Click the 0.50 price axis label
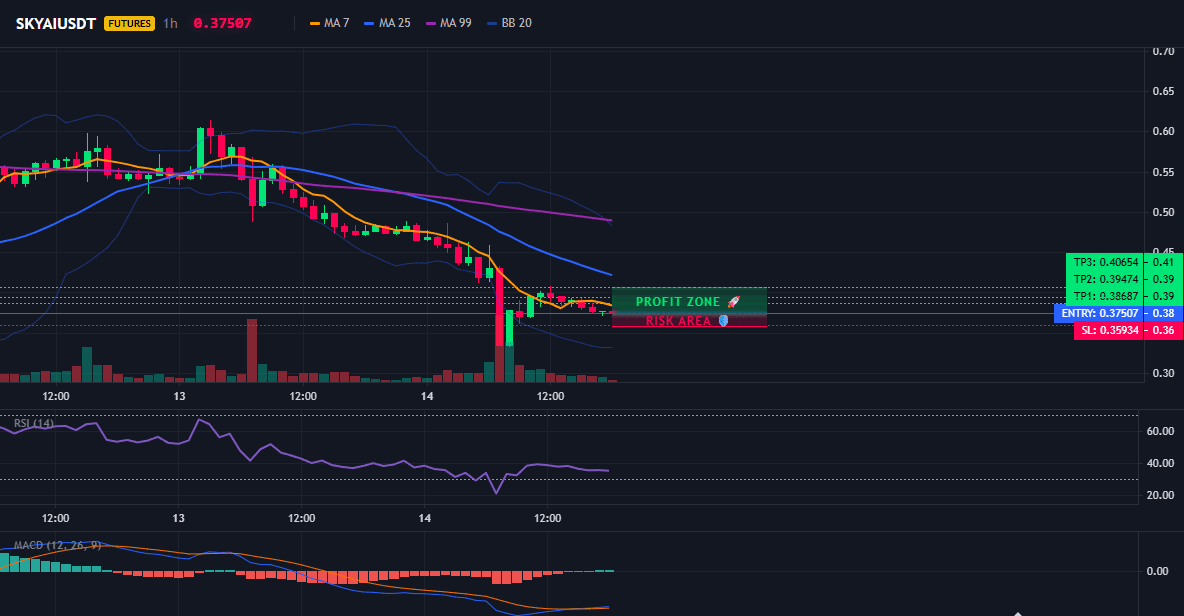Image resolution: width=1184 pixels, height=616 pixels. pyautogui.click(x=1163, y=212)
